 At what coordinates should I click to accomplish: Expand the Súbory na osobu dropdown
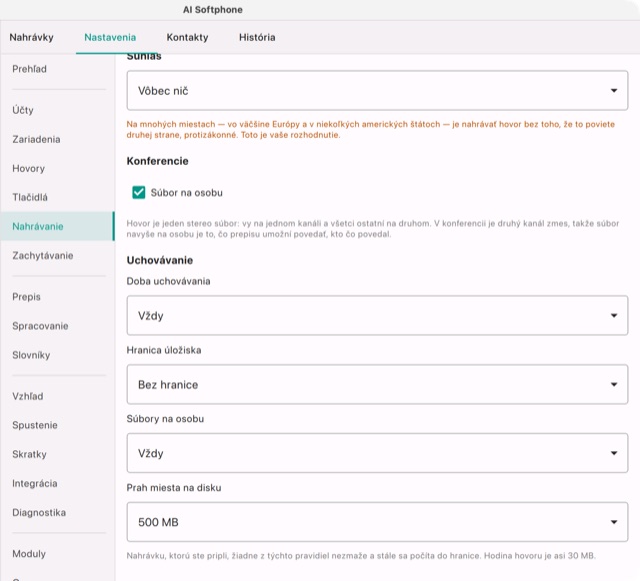click(x=377, y=453)
